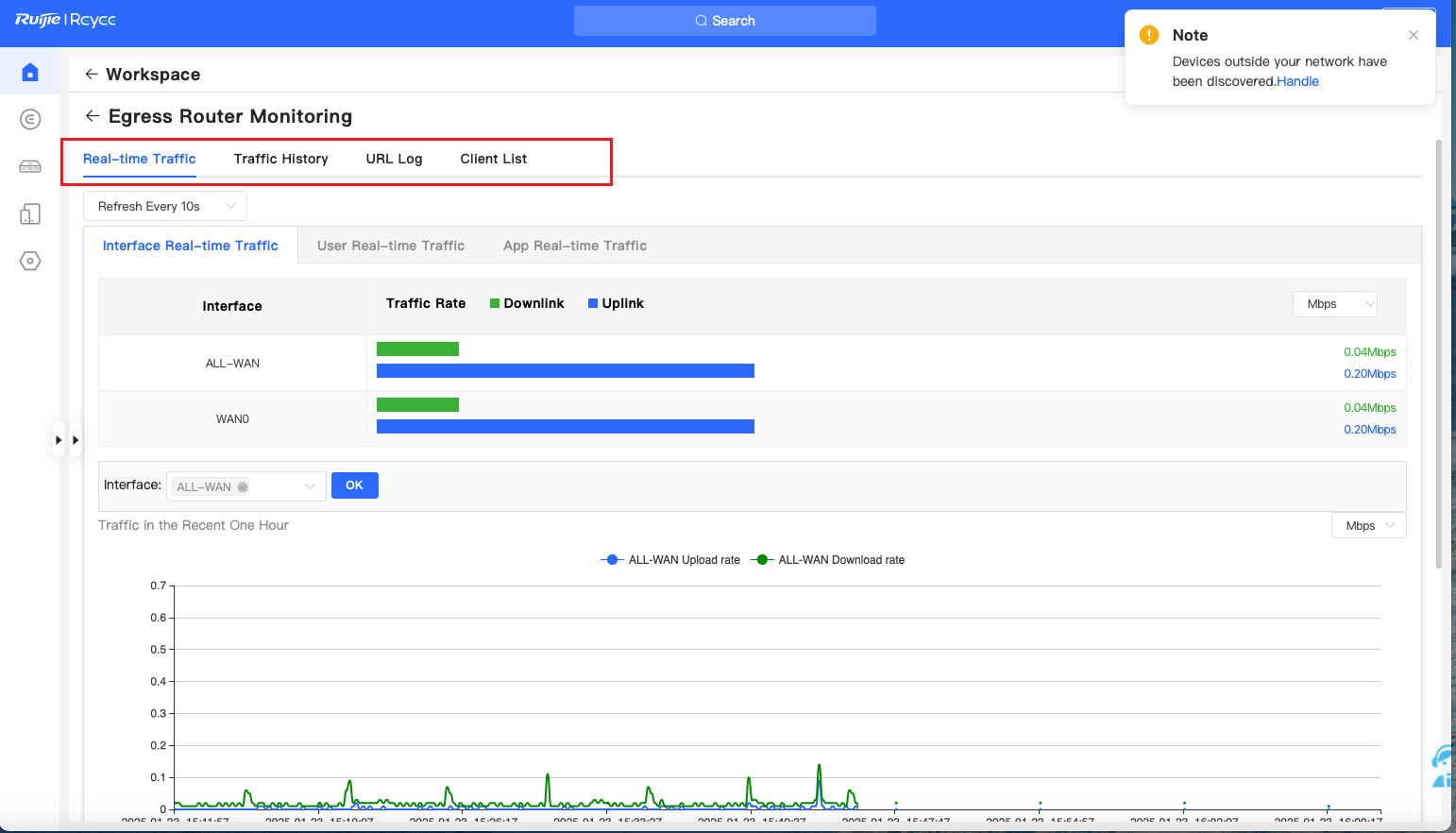
Task: Remove the ALL-WAN tag from the Interface selector
Action: [x=243, y=487]
